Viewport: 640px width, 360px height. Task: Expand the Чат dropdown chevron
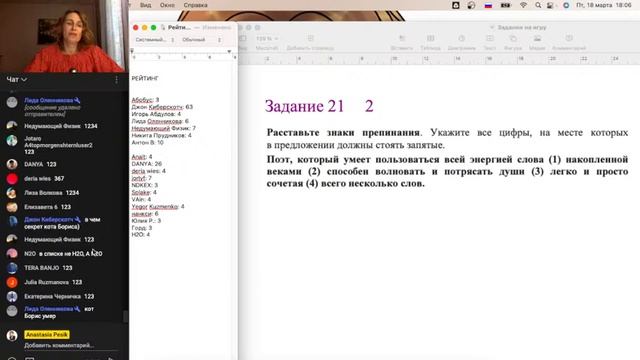click(x=24, y=80)
